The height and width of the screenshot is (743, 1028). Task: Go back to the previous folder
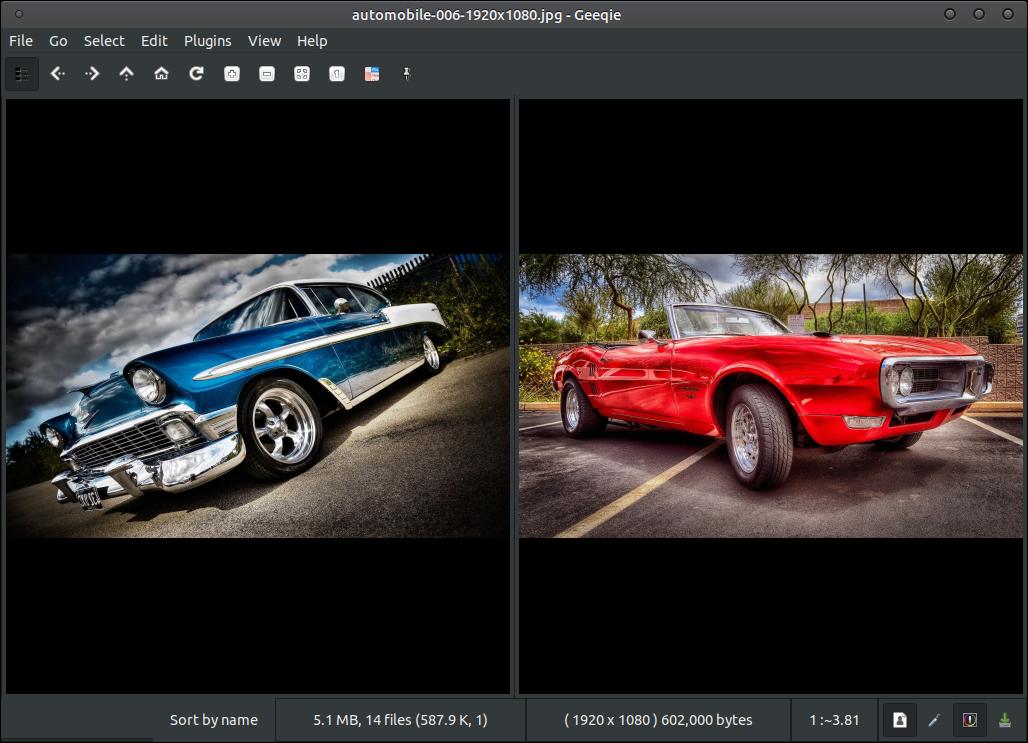click(x=58, y=74)
